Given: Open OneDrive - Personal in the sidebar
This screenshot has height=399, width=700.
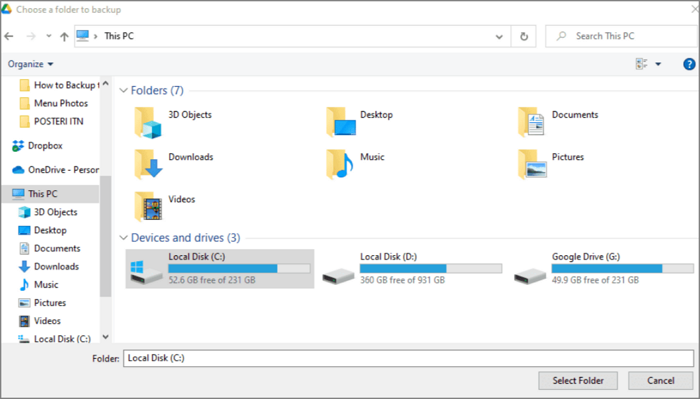Looking at the screenshot, I should [x=56, y=170].
